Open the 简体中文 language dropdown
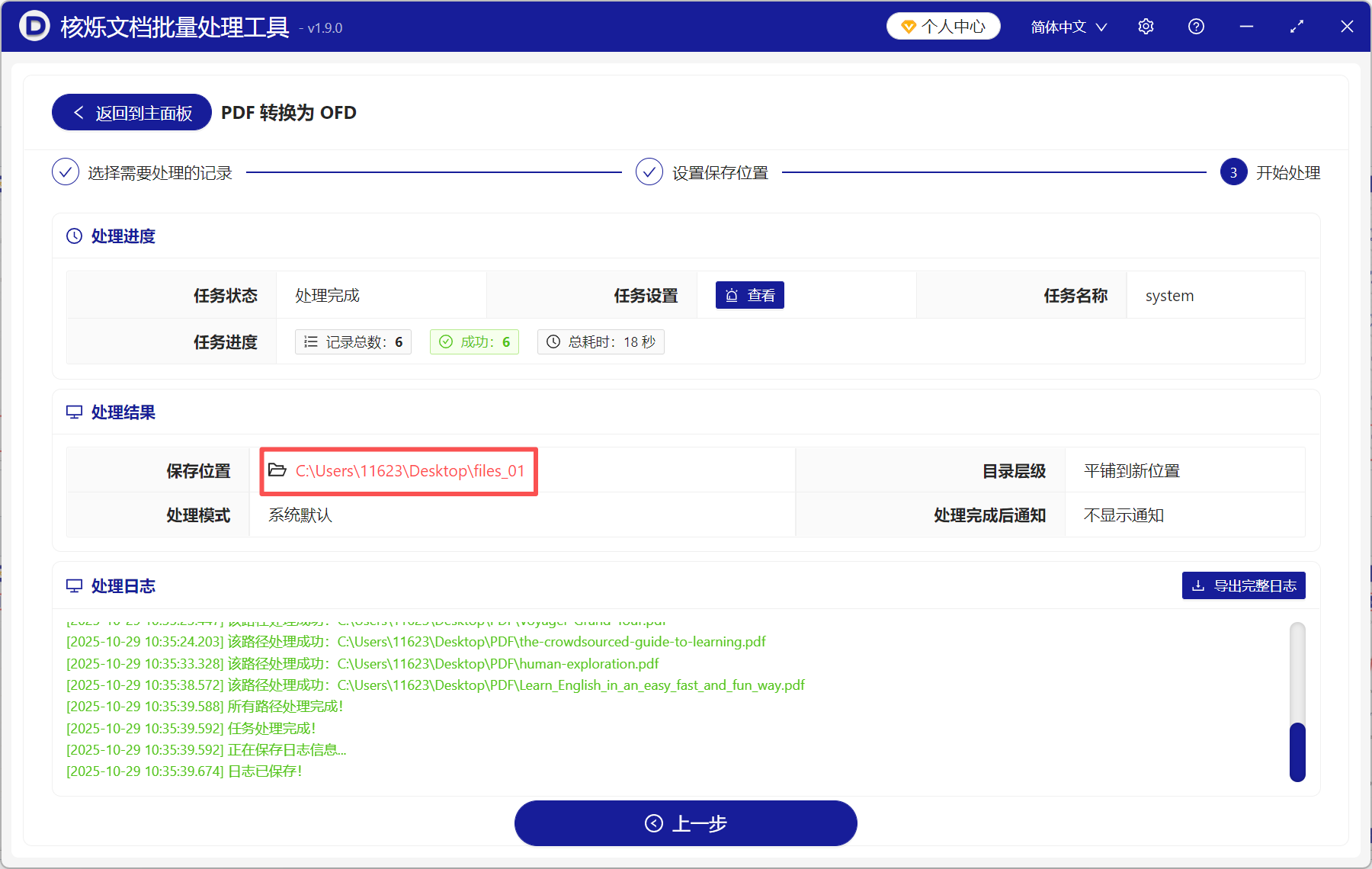Screen dimensions: 1372x869 [1067, 26]
